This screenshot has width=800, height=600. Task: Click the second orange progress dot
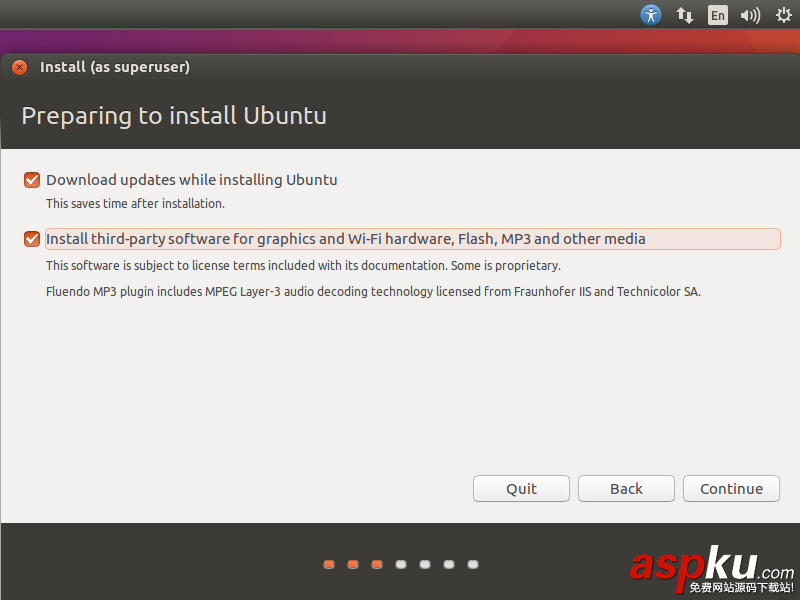[x=353, y=564]
